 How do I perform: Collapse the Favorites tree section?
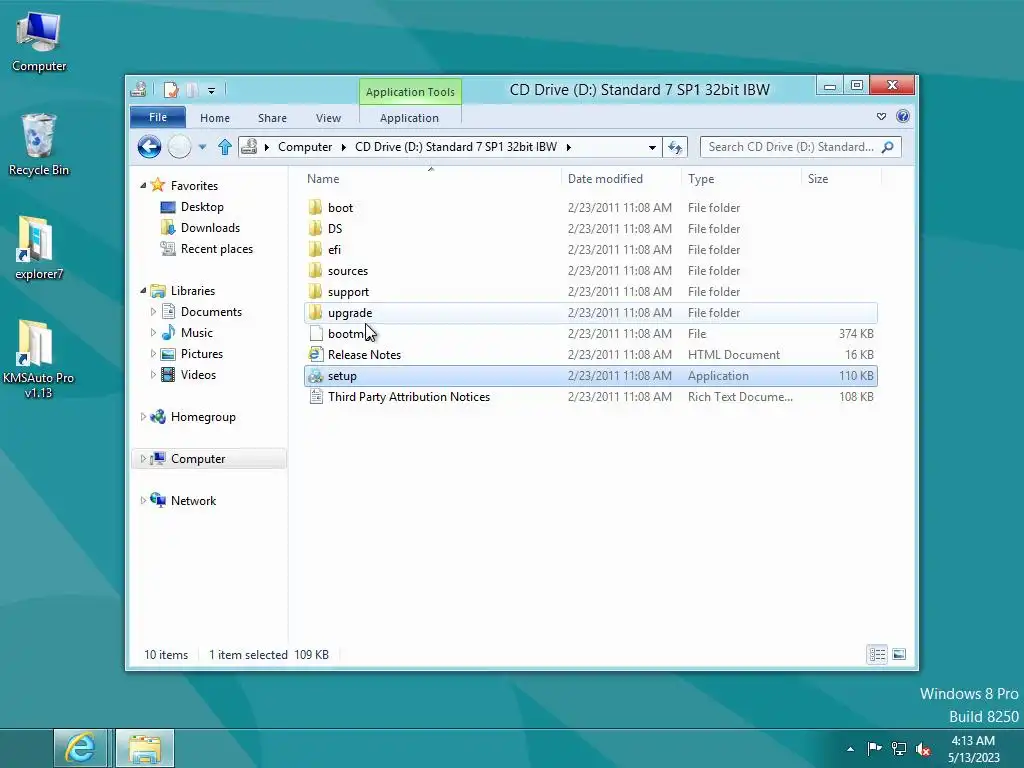click(x=143, y=185)
